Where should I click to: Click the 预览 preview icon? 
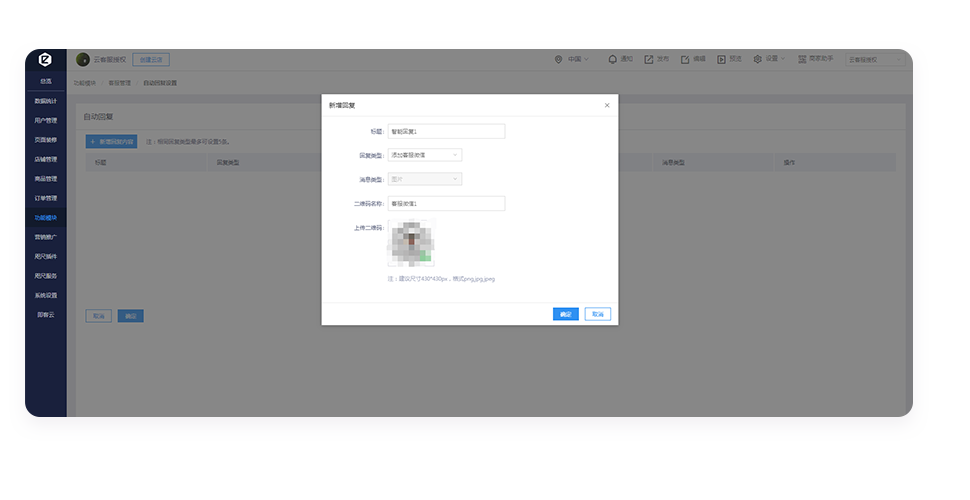pos(721,59)
